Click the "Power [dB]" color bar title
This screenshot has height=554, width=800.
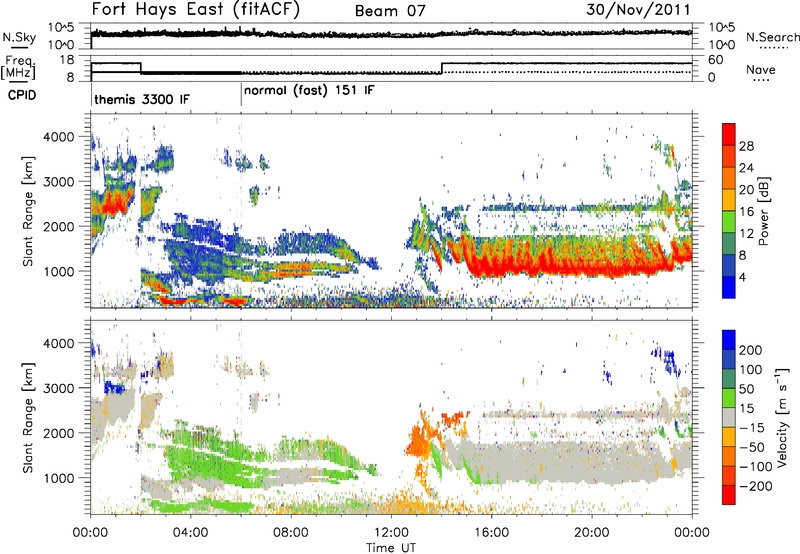pyautogui.click(x=763, y=211)
